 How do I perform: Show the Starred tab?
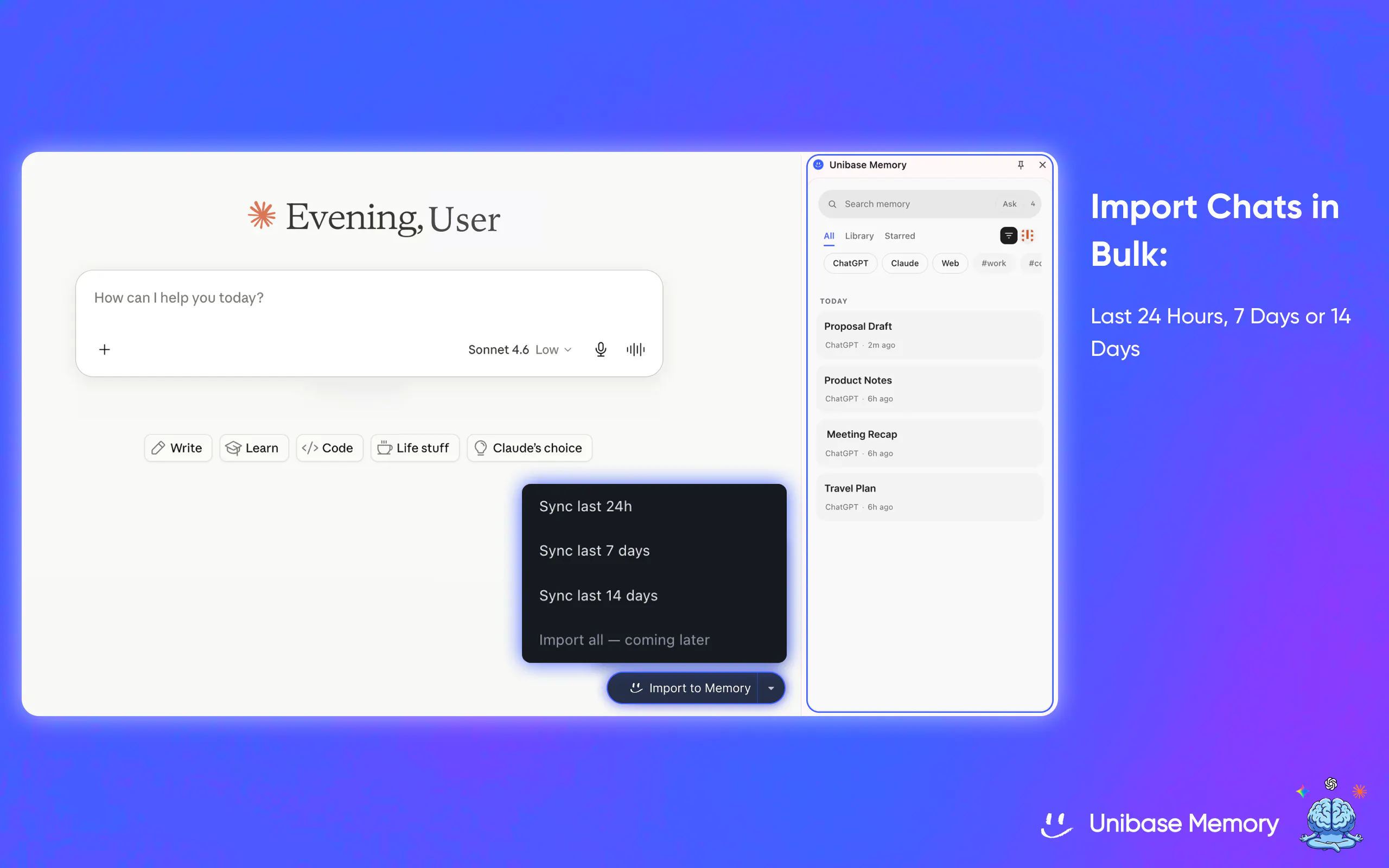tap(900, 236)
